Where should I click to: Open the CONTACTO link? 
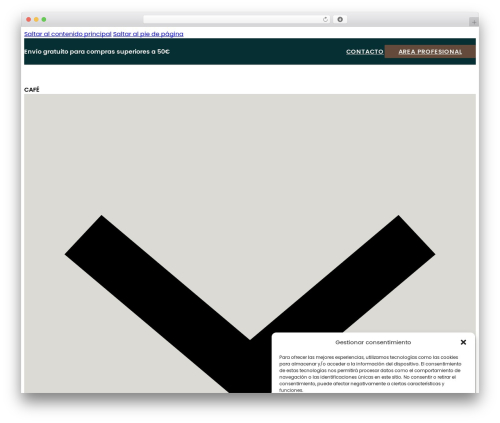click(x=365, y=52)
